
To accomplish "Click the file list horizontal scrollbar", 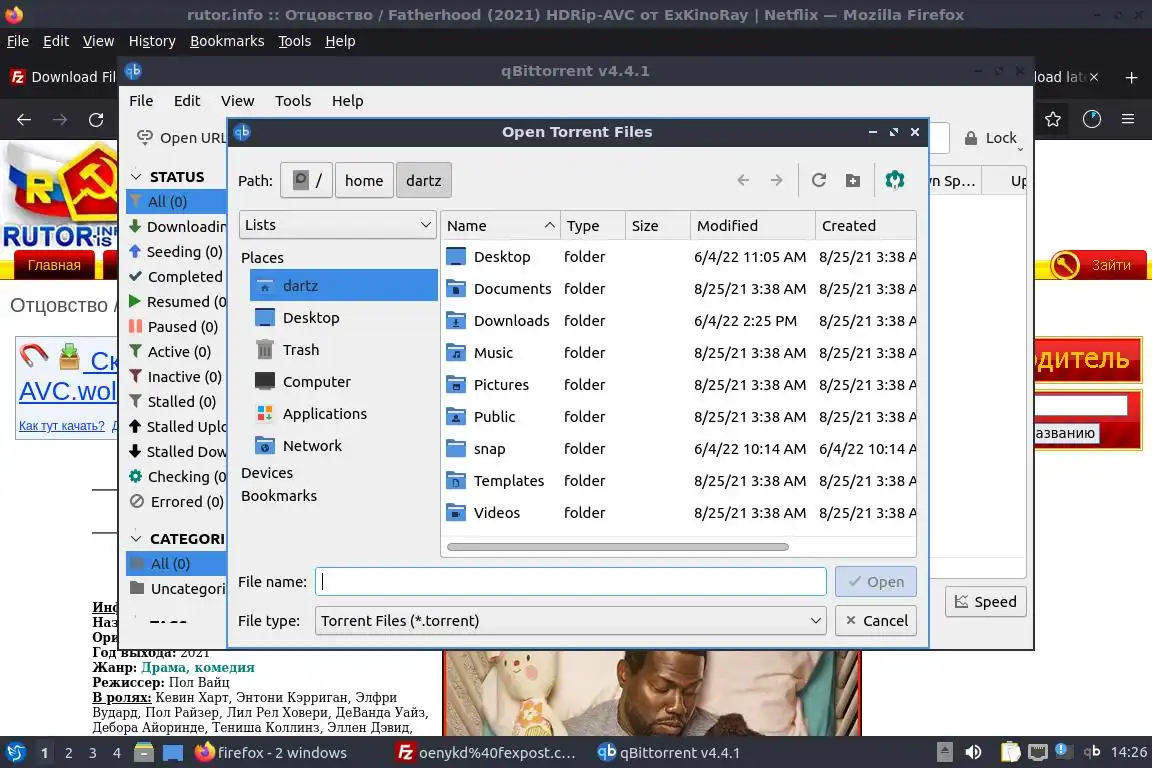I will click(617, 547).
